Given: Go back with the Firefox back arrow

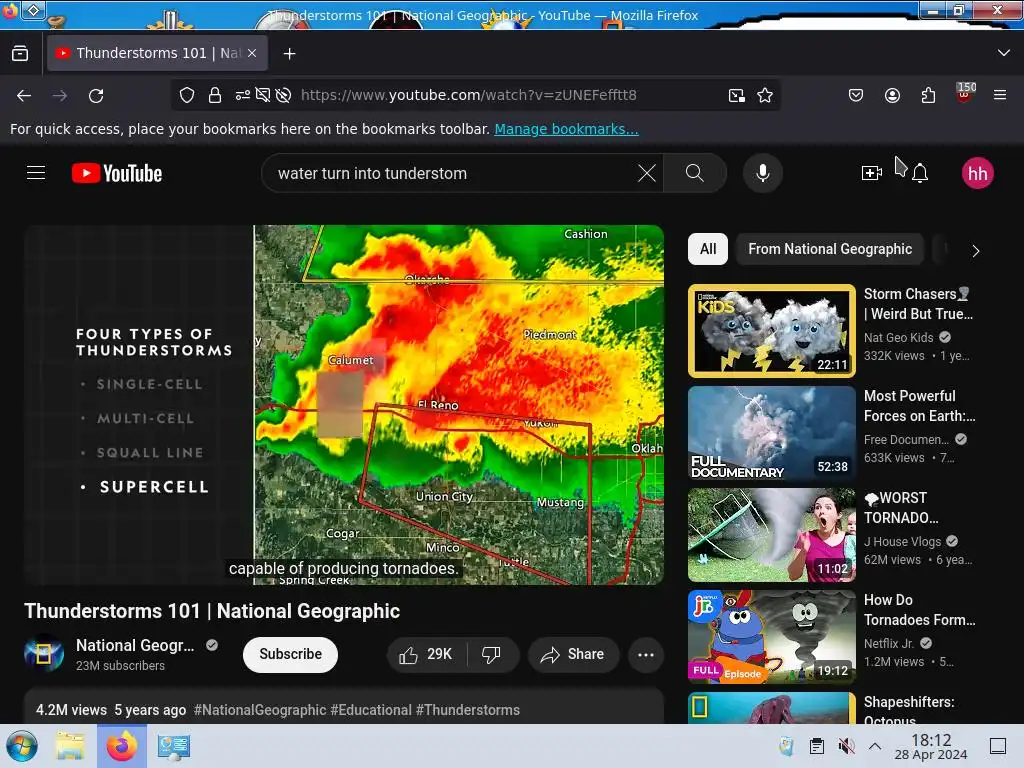Looking at the screenshot, I should [x=24, y=95].
